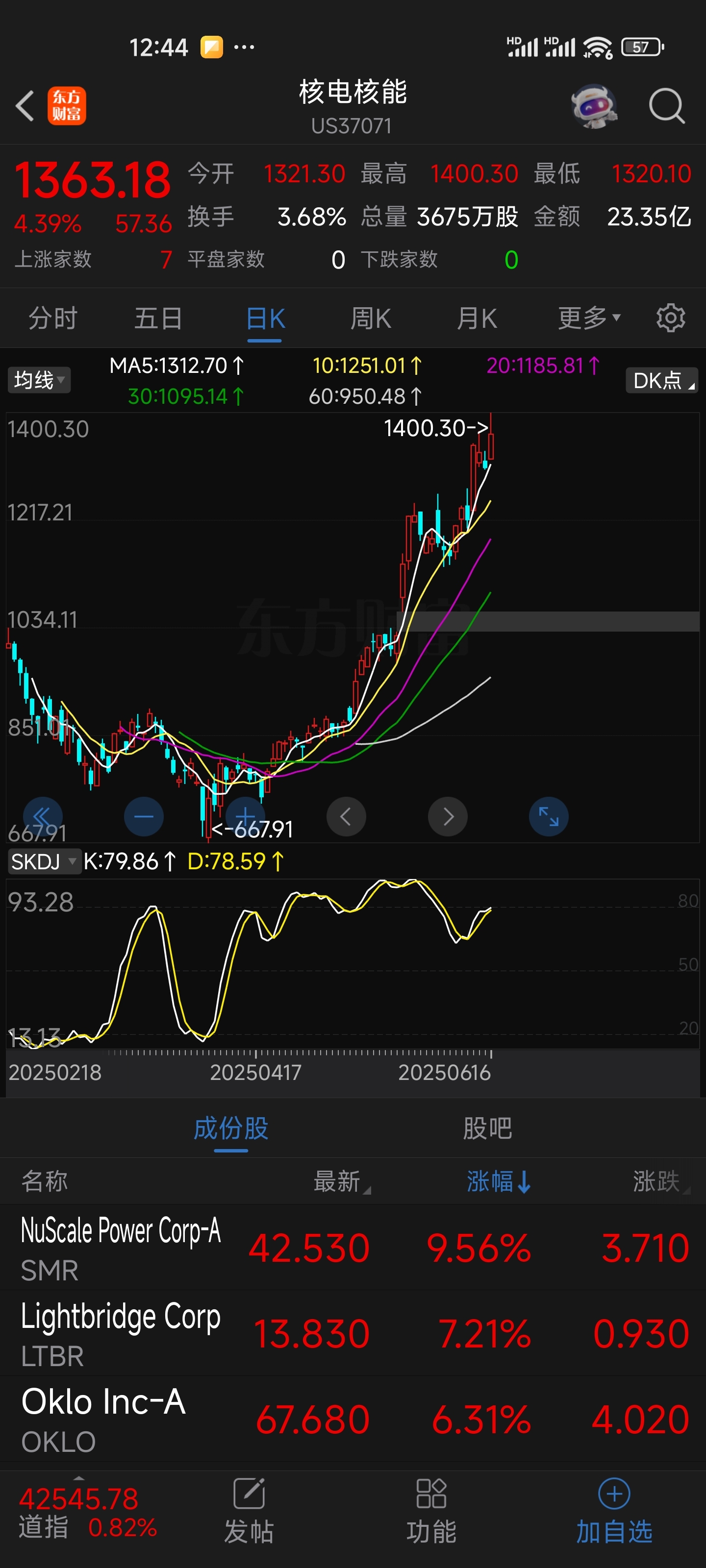
Task: Move chart left one candle
Action: 346,816
